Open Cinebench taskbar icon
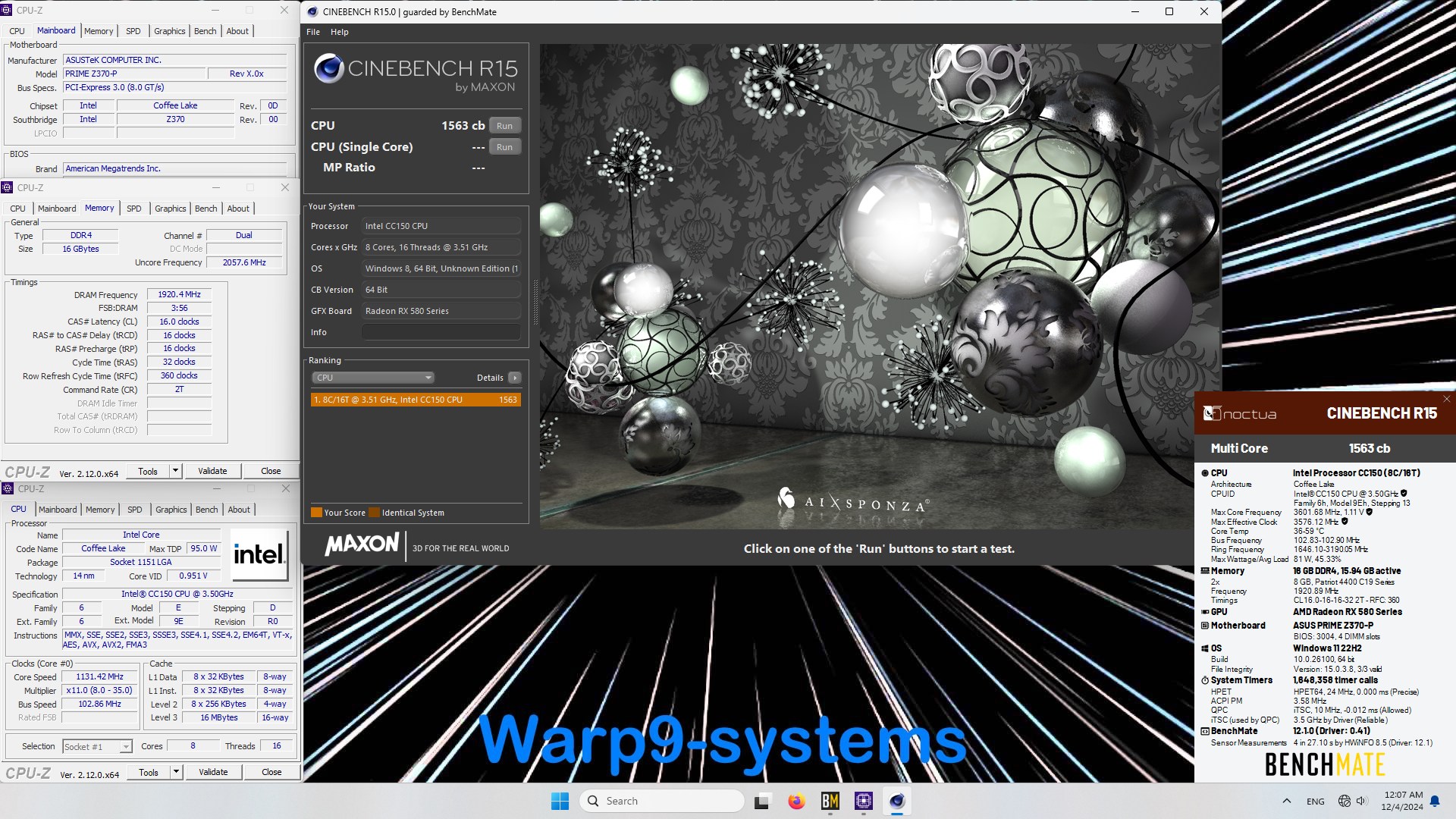Screen dimensions: 1456x819 click(897, 801)
